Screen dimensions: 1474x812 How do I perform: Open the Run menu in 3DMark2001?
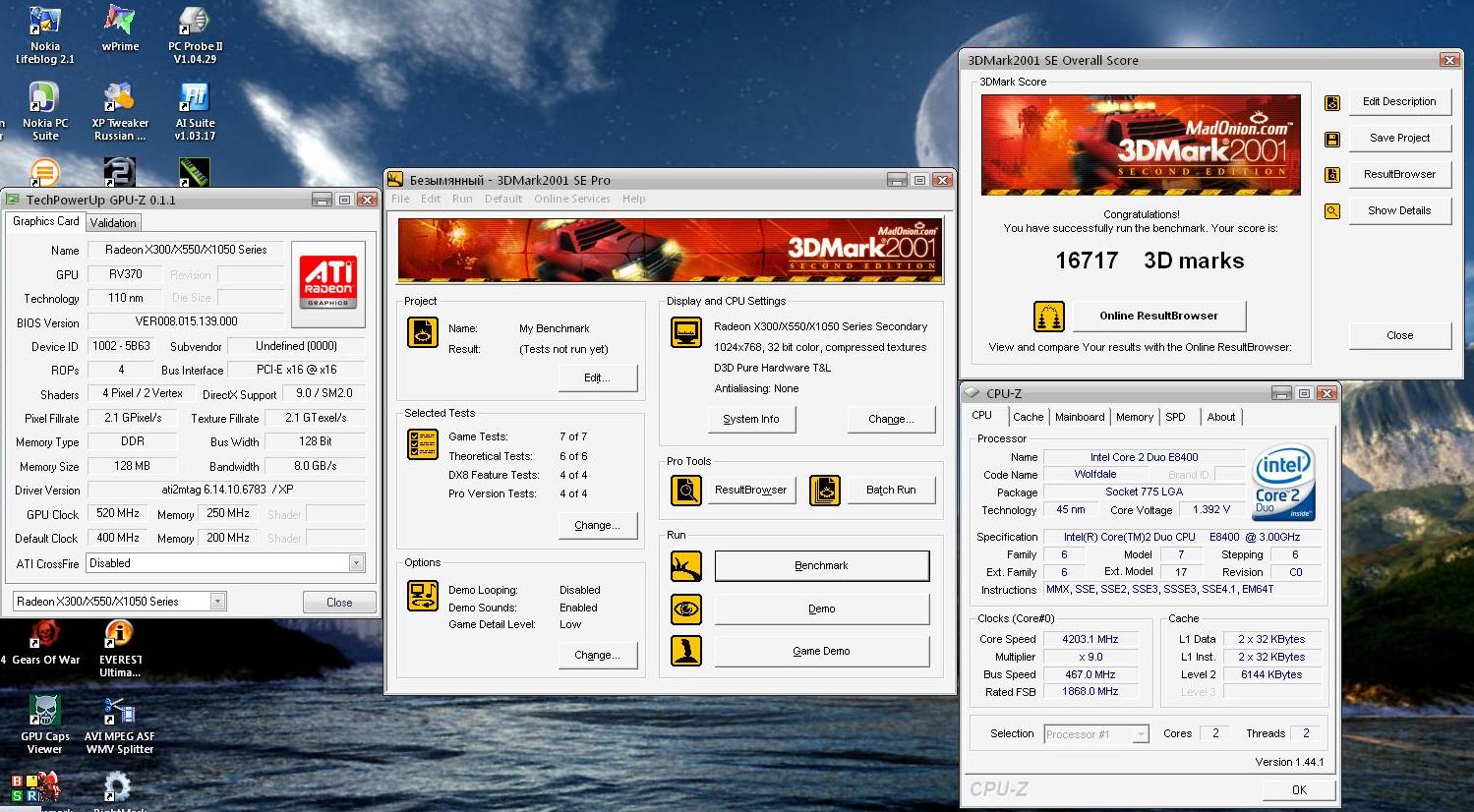pos(462,199)
